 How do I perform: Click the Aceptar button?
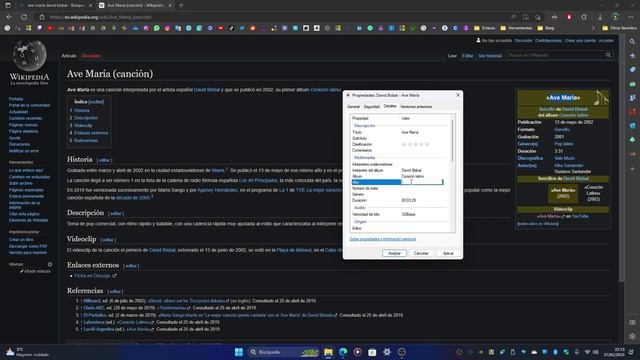click(394, 253)
